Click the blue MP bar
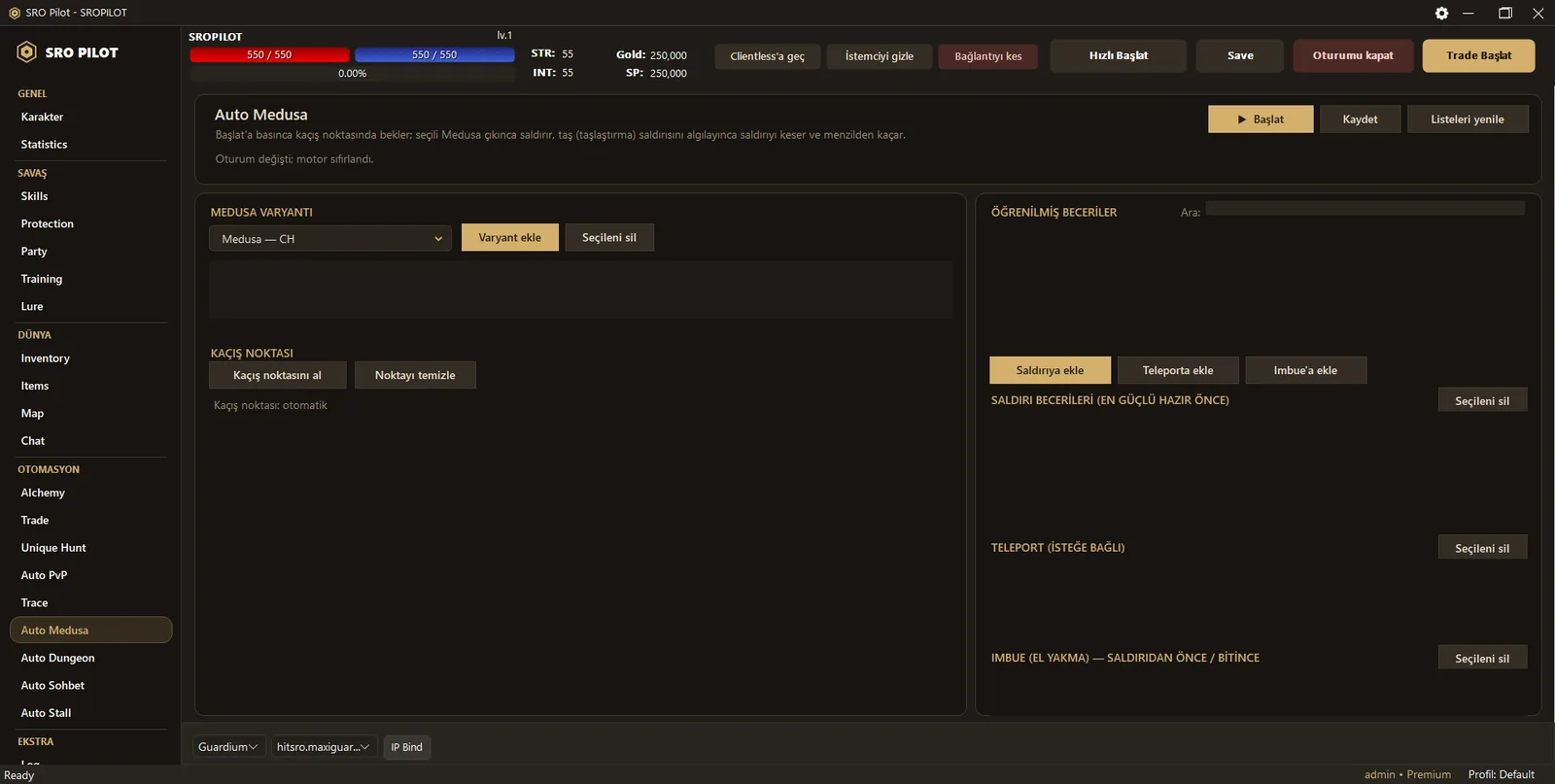Screen dimensions: 1555x784 [434, 55]
